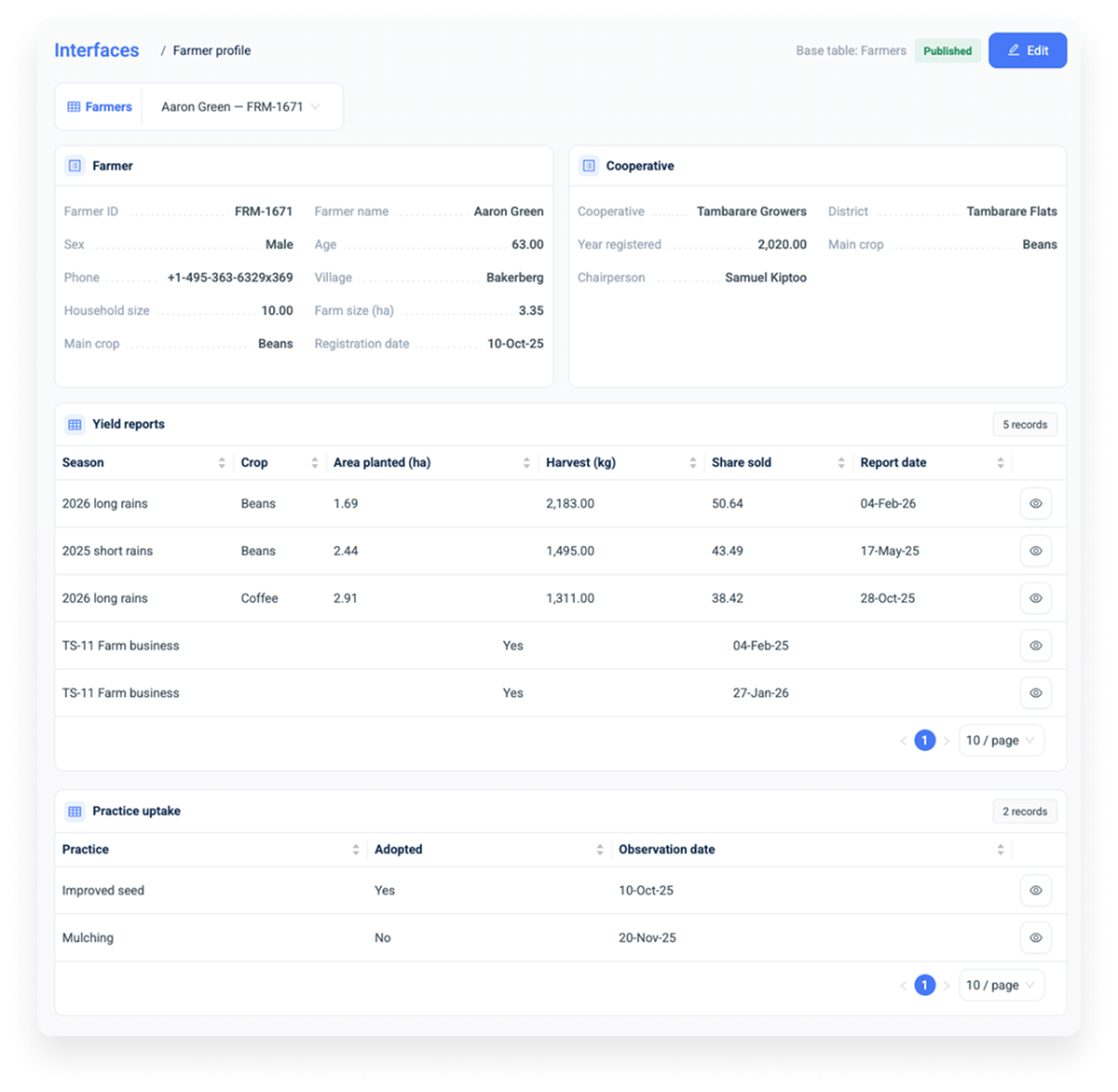The image size is (1118, 1092).
Task: Sort by the Crop column
Action: 315,463
